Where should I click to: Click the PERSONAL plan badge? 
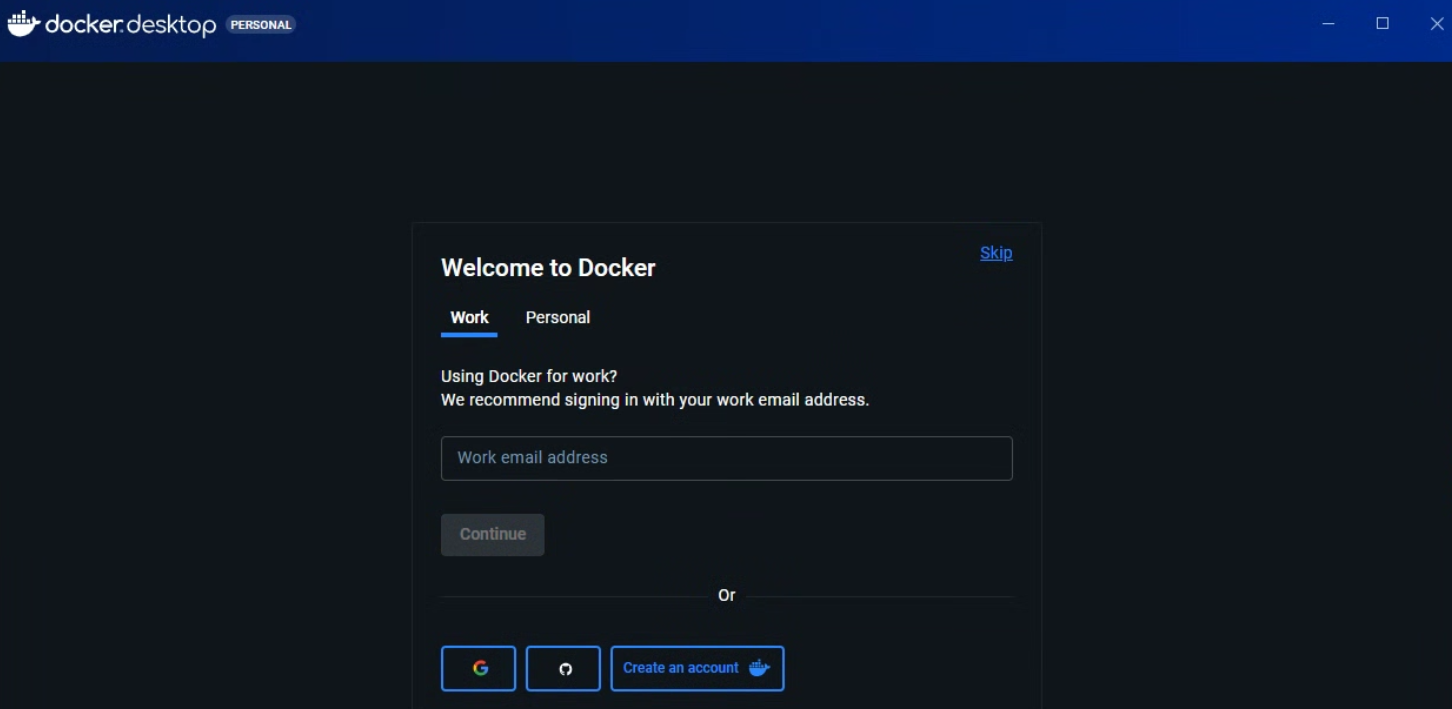click(x=261, y=25)
